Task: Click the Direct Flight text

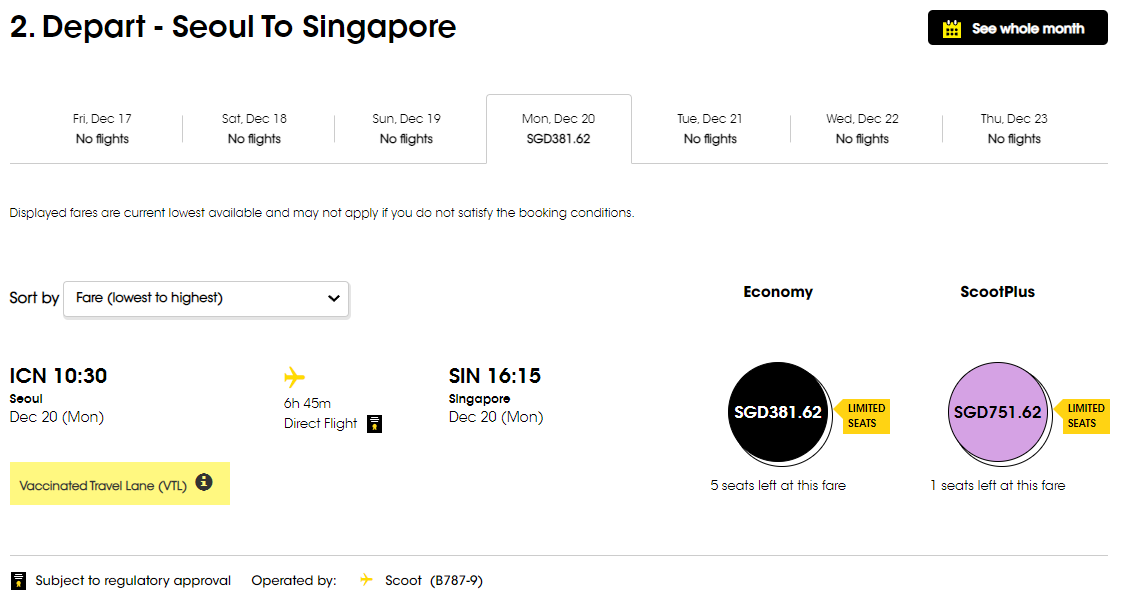Action: click(320, 423)
